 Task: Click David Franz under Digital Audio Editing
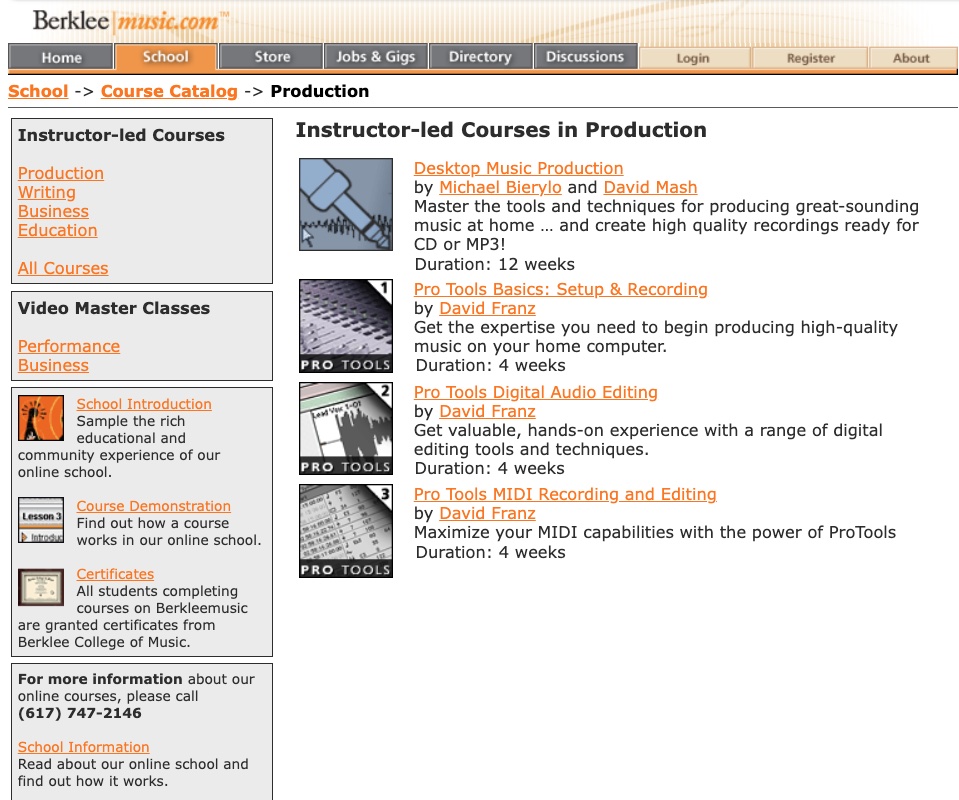tap(487, 411)
